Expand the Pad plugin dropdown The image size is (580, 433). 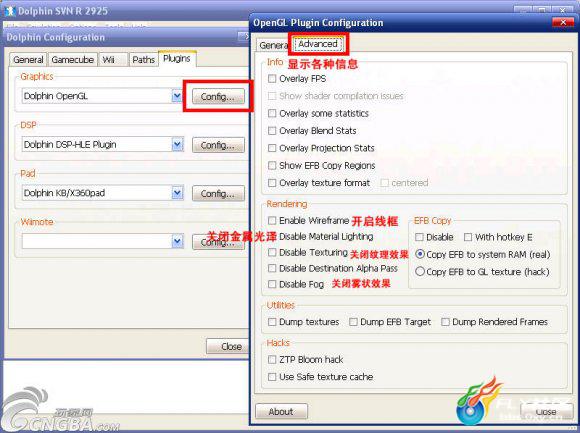[177, 193]
